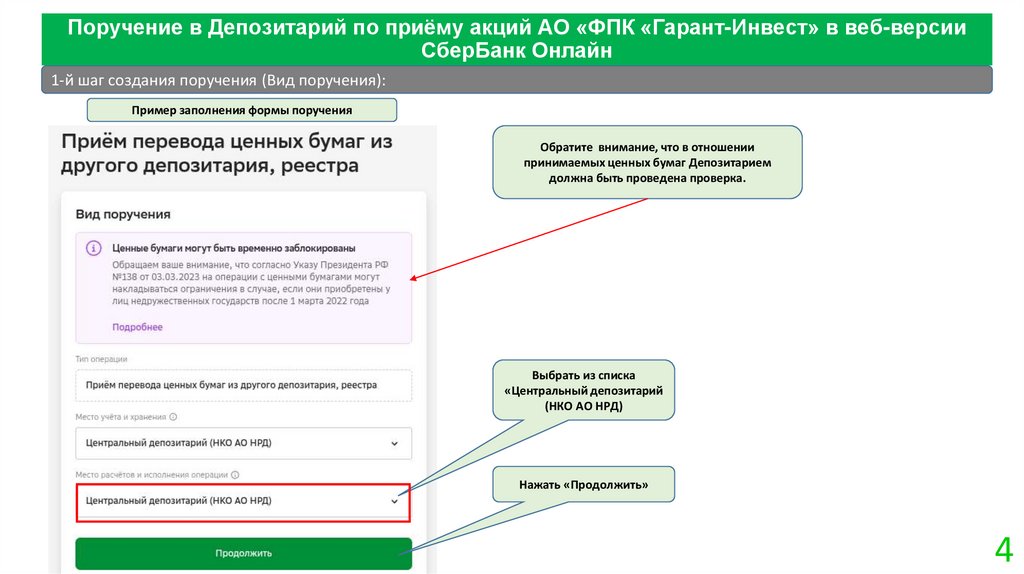1024x574 pixels.
Task: Click the slide page number 4
Action: [1004, 549]
